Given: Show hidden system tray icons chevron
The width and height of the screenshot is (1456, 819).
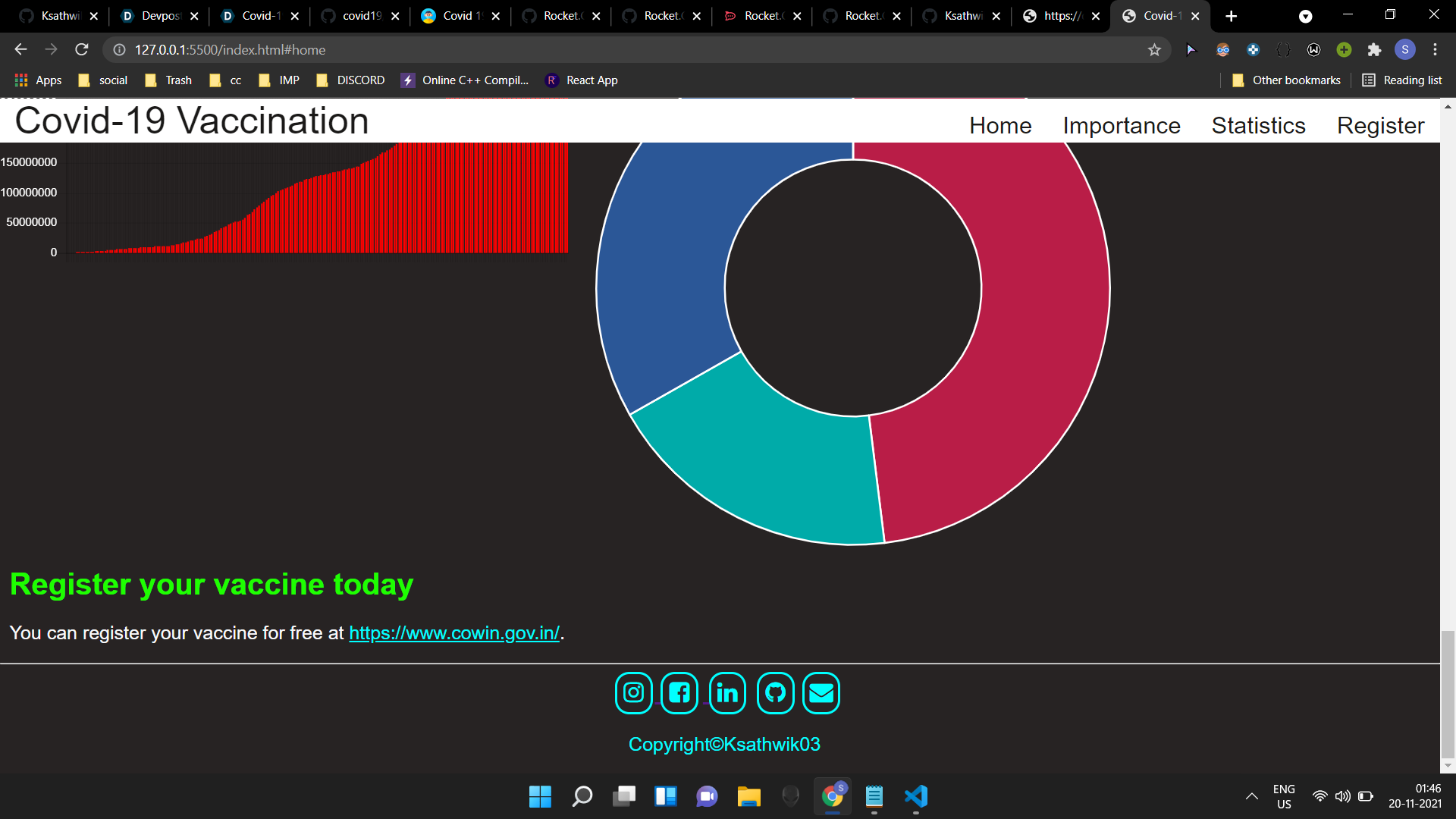Looking at the screenshot, I should pyautogui.click(x=1252, y=796).
